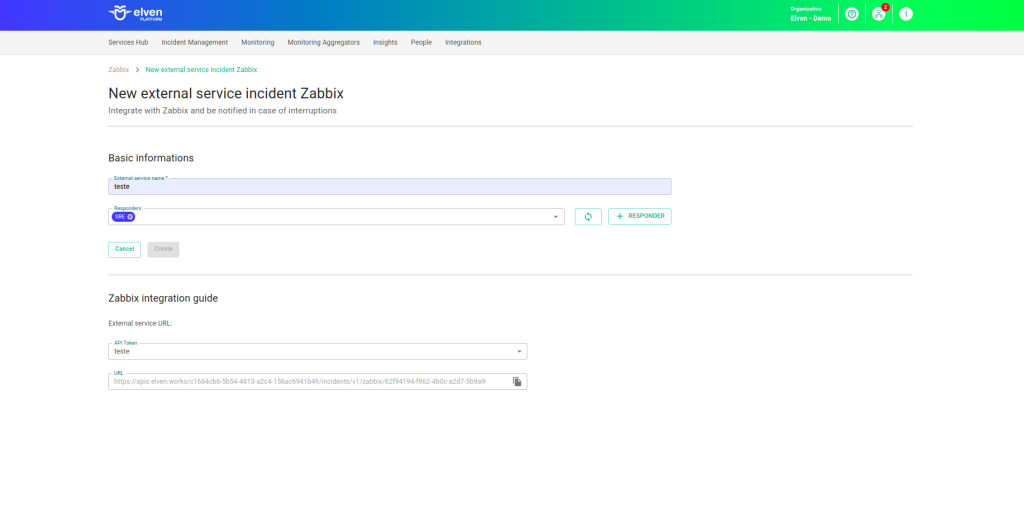The height and width of the screenshot is (505, 1024).
Task: Open the Incident Management menu
Action: [x=195, y=43]
